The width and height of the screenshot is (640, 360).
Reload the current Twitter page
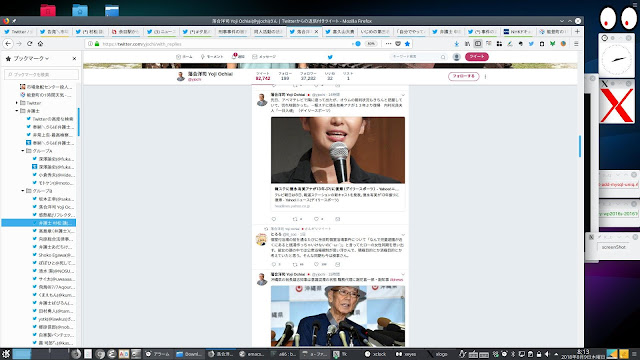[x=29, y=44]
